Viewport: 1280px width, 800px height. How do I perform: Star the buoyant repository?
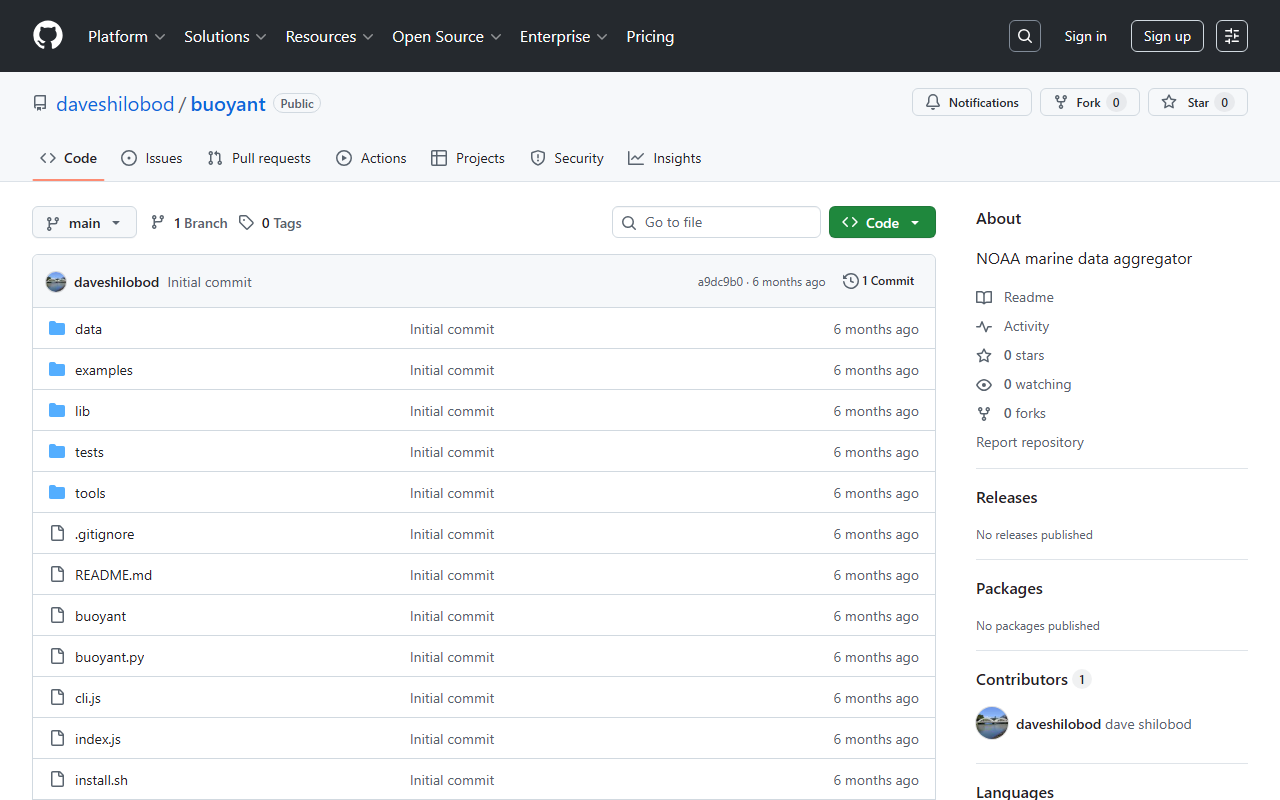[x=1198, y=102]
